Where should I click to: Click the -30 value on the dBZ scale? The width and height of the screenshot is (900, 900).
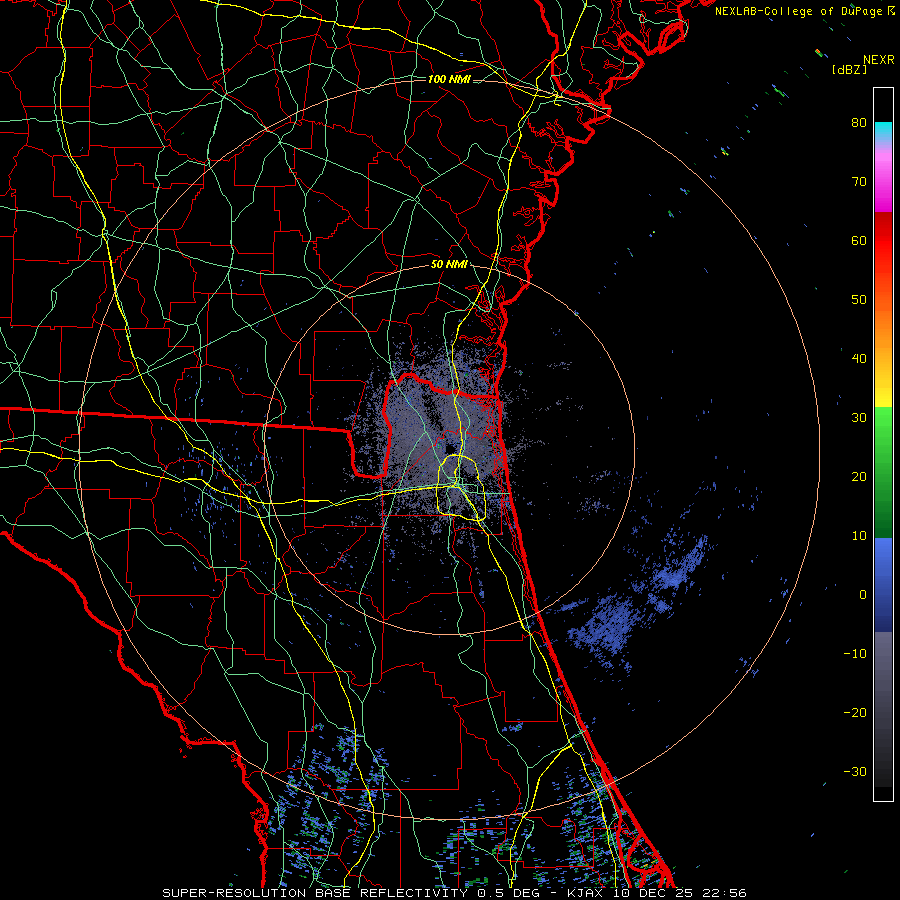(855, 771)
